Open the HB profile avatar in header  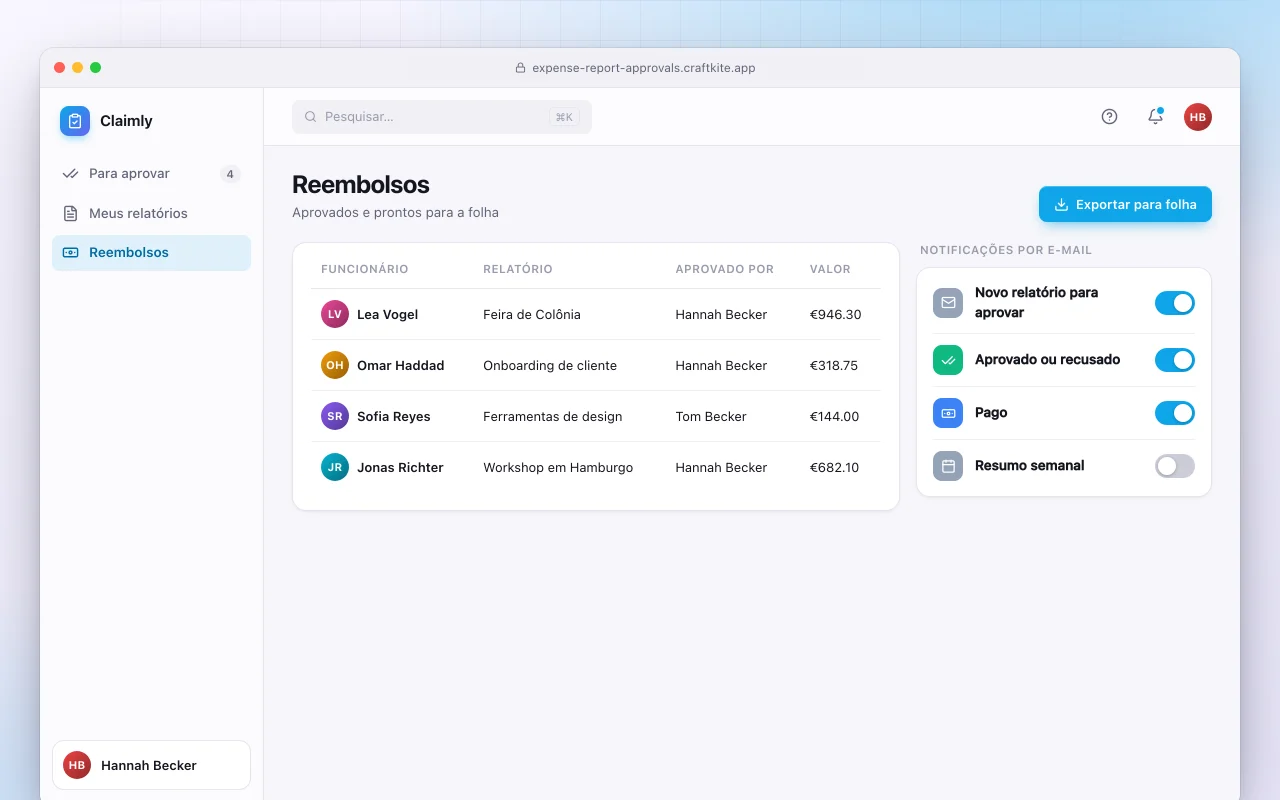[x=1198, y=117]
